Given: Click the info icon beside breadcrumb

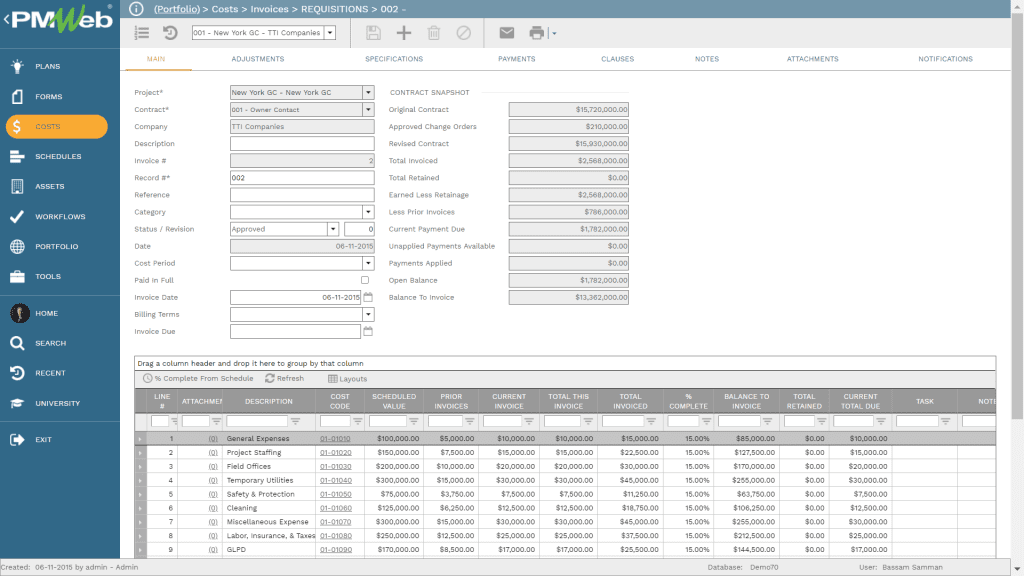Looking at the screenshot, I should pyautogui.click(x=136, y=8).
